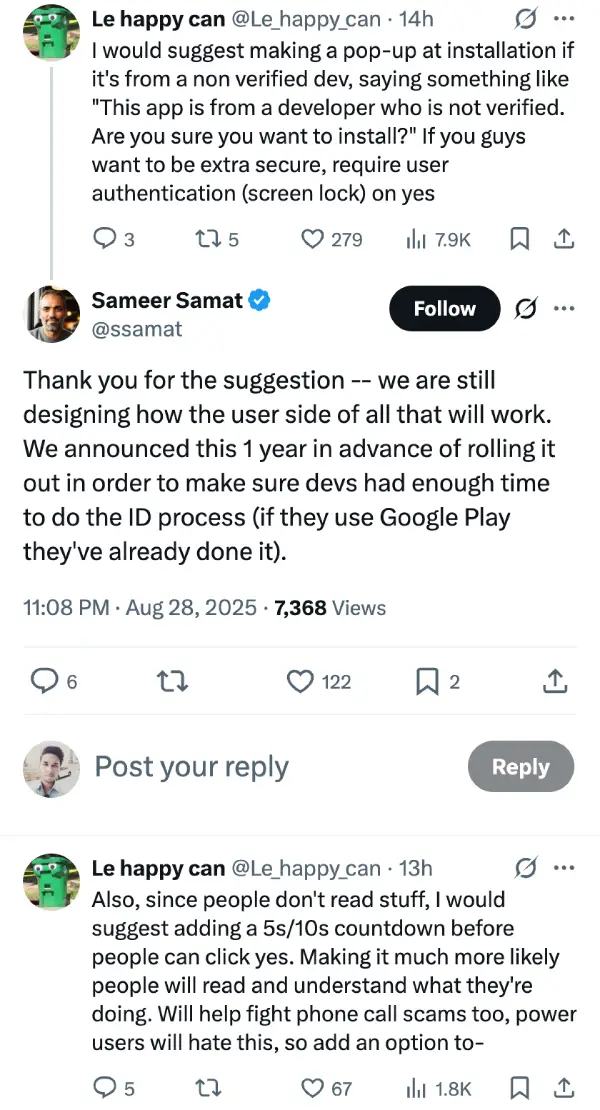Bookmark Sameer Samat's tweet with 2 bookmarks

click(437, 681)
